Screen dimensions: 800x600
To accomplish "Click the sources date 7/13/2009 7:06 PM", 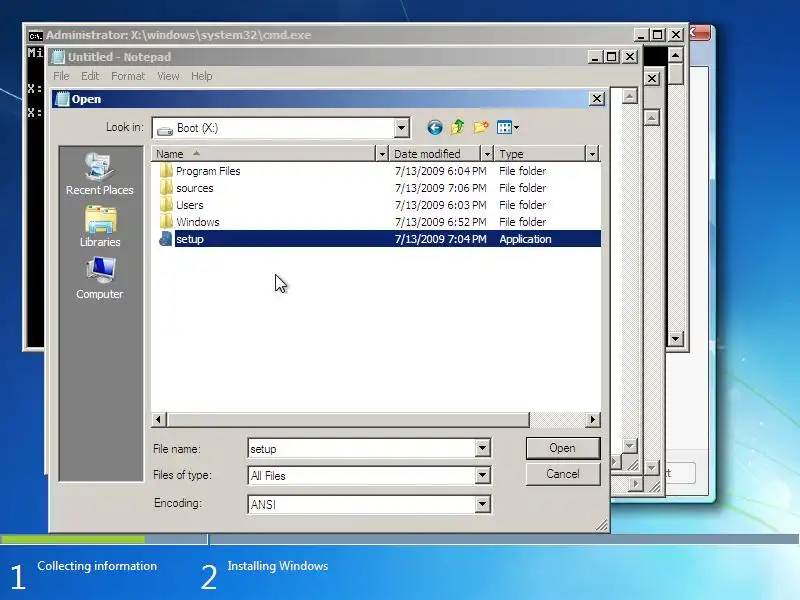I will click(x=440, y=188).
